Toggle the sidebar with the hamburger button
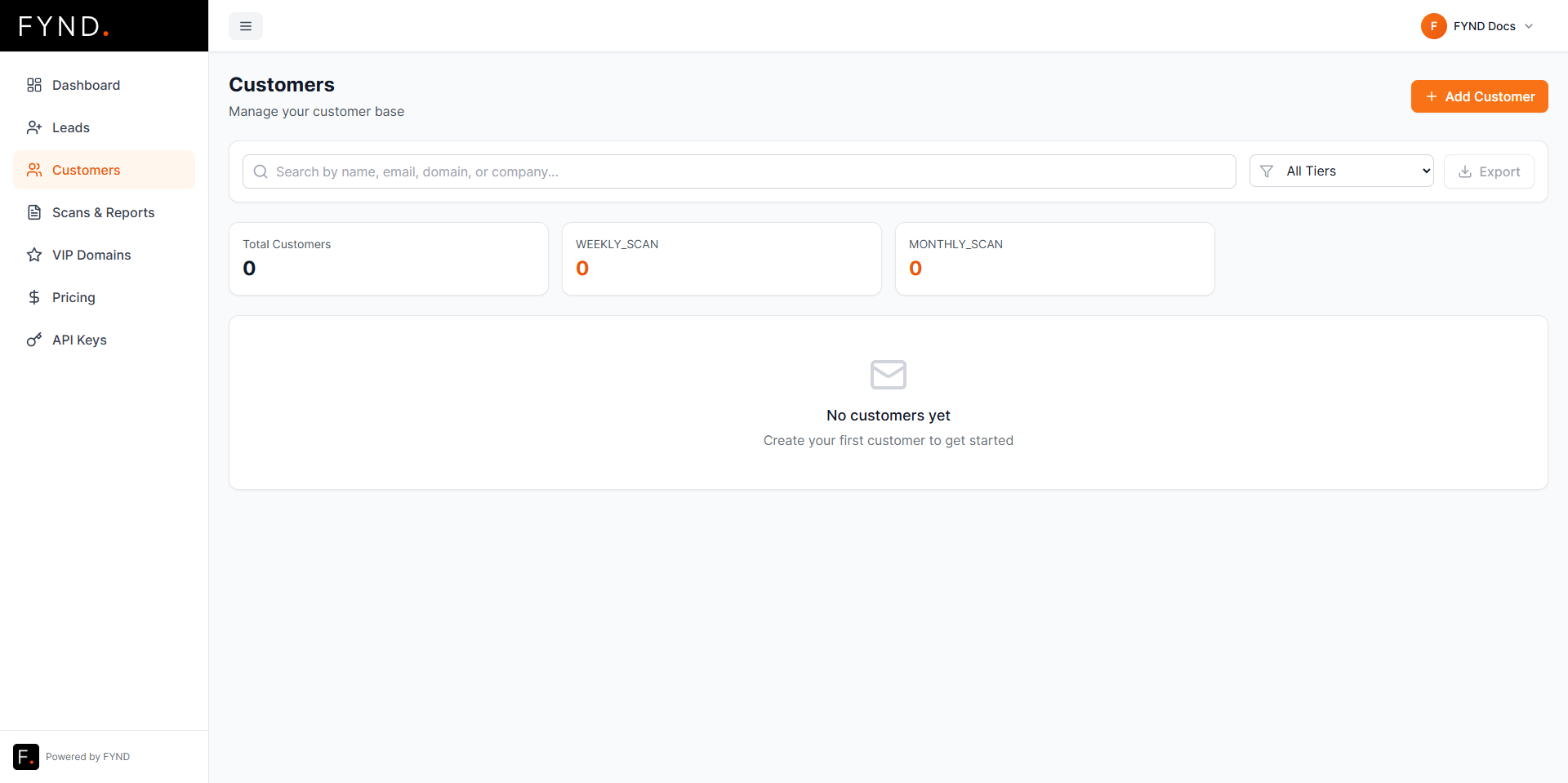The height and width of the screenshot is (783, 1568). (246, 25)
